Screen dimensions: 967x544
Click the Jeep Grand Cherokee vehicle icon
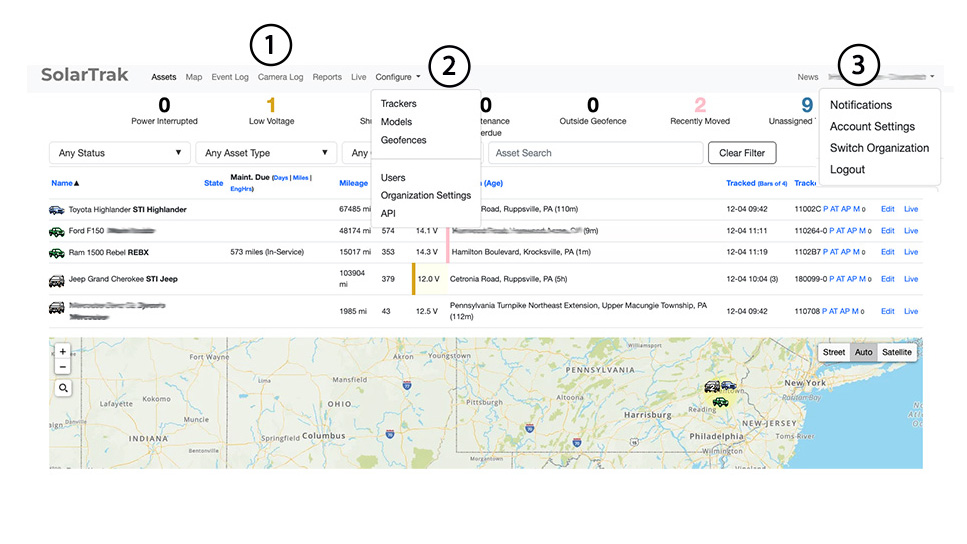pyautogui.click(x=57, y=279)
